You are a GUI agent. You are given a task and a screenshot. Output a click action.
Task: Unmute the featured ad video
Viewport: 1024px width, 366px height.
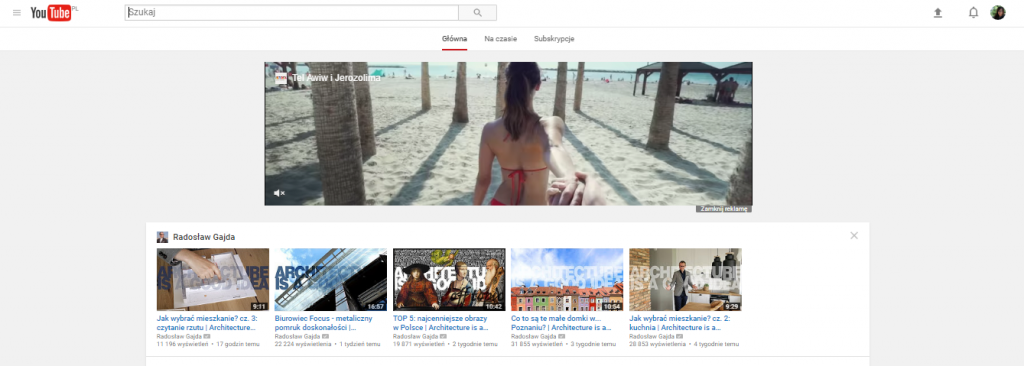279,193
